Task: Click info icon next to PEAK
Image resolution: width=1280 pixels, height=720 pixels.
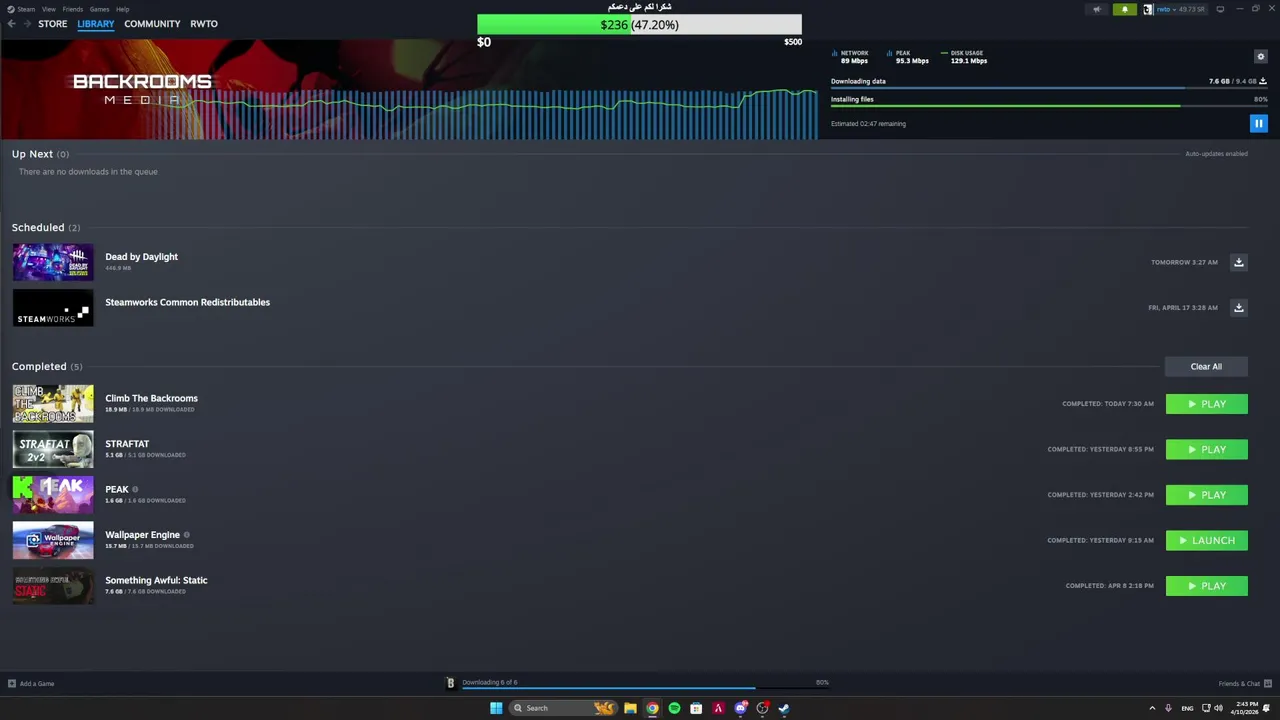Action: click(135, 490)
